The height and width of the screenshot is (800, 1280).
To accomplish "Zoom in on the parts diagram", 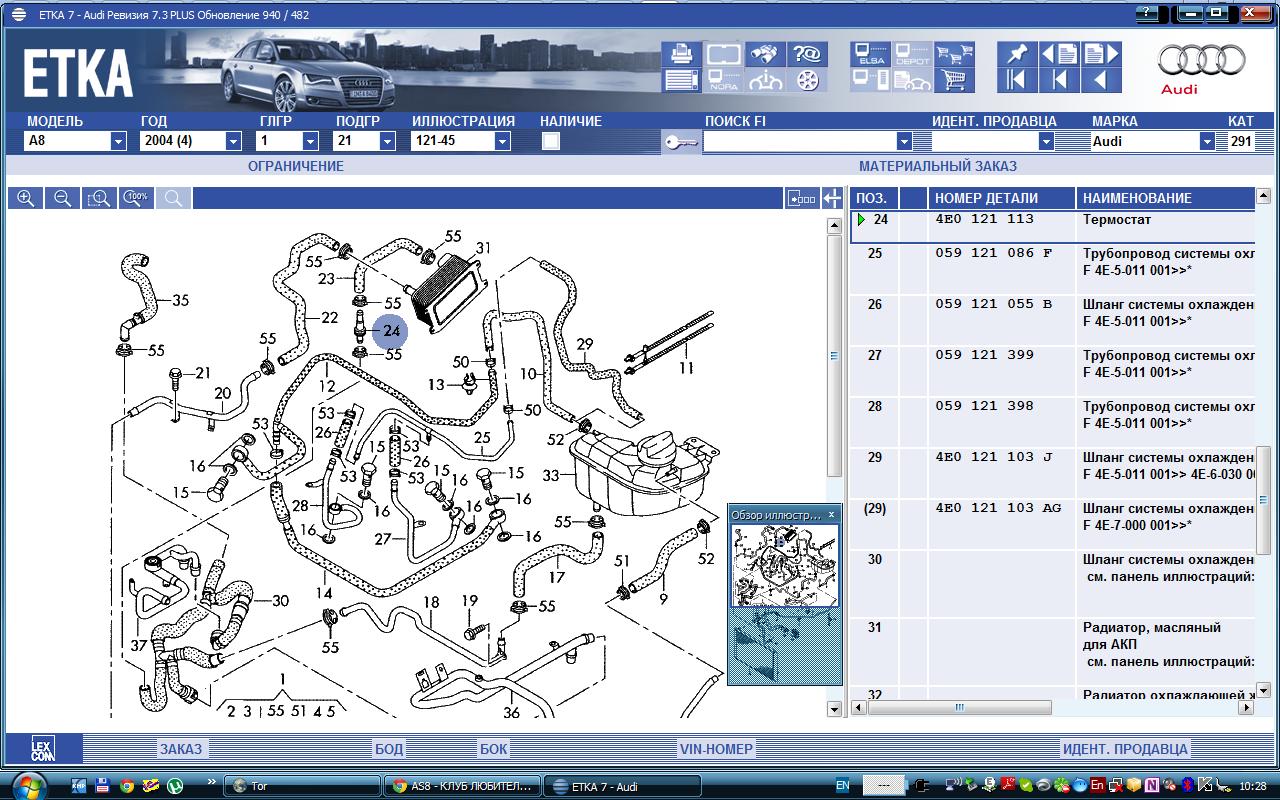I will [x=26, y=198].
